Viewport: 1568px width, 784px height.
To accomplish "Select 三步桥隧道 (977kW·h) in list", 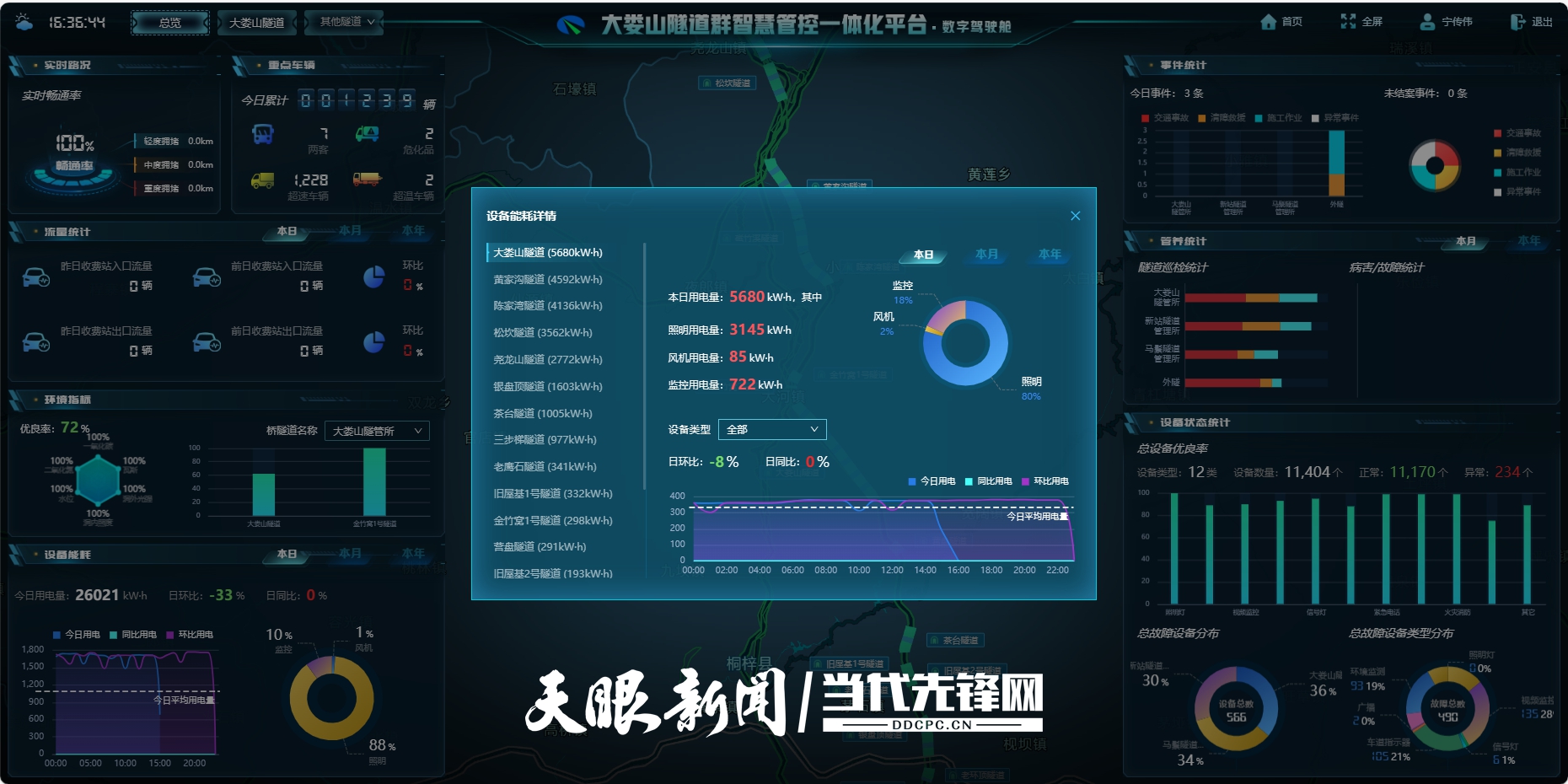I will click(545, 440).
